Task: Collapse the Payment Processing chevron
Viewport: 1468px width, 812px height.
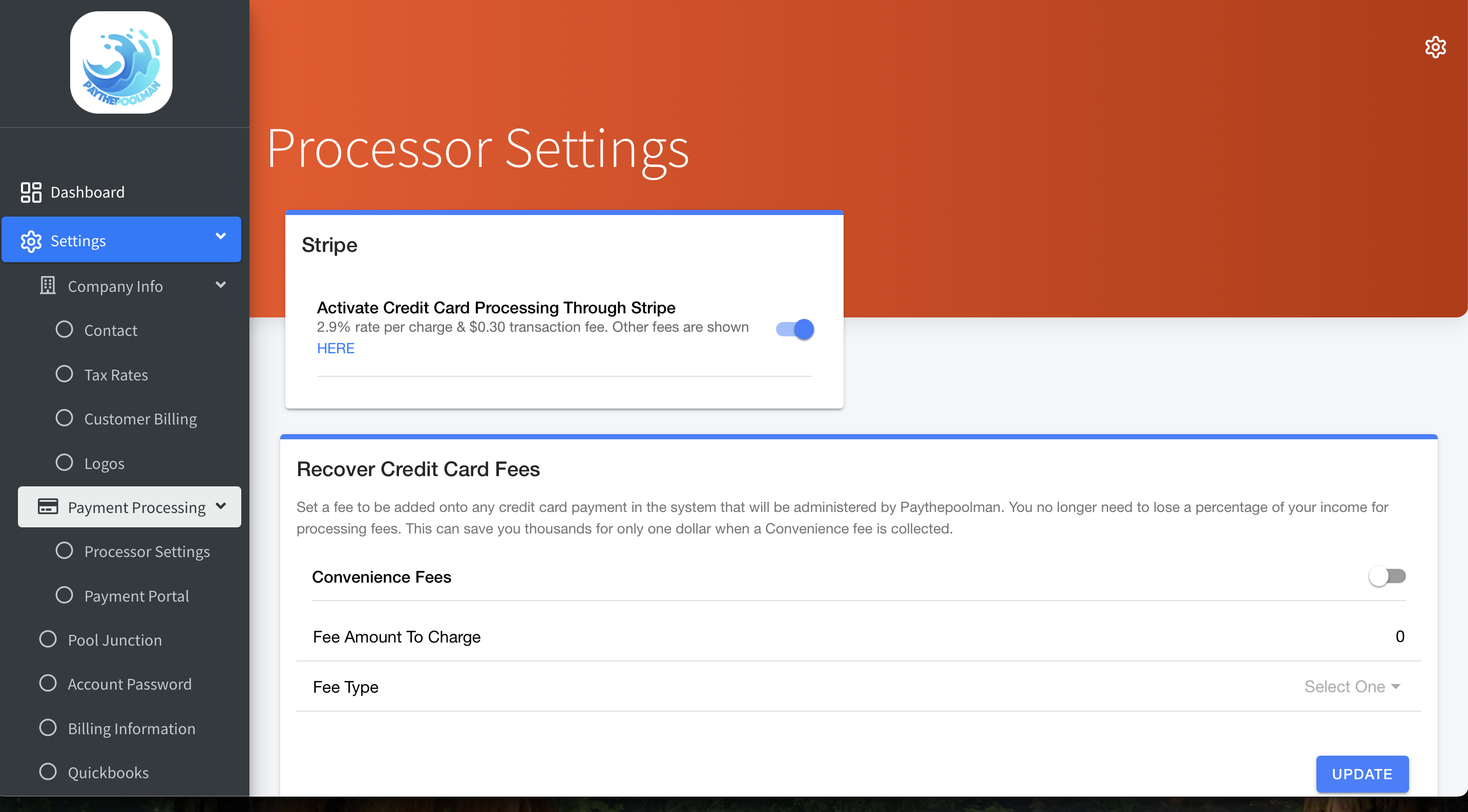Action: click(221, 506)
